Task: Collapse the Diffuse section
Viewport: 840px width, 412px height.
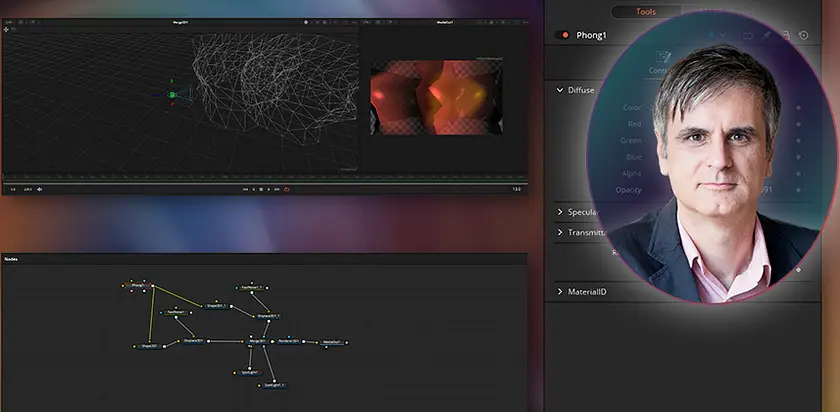Action: coord(560,90)
